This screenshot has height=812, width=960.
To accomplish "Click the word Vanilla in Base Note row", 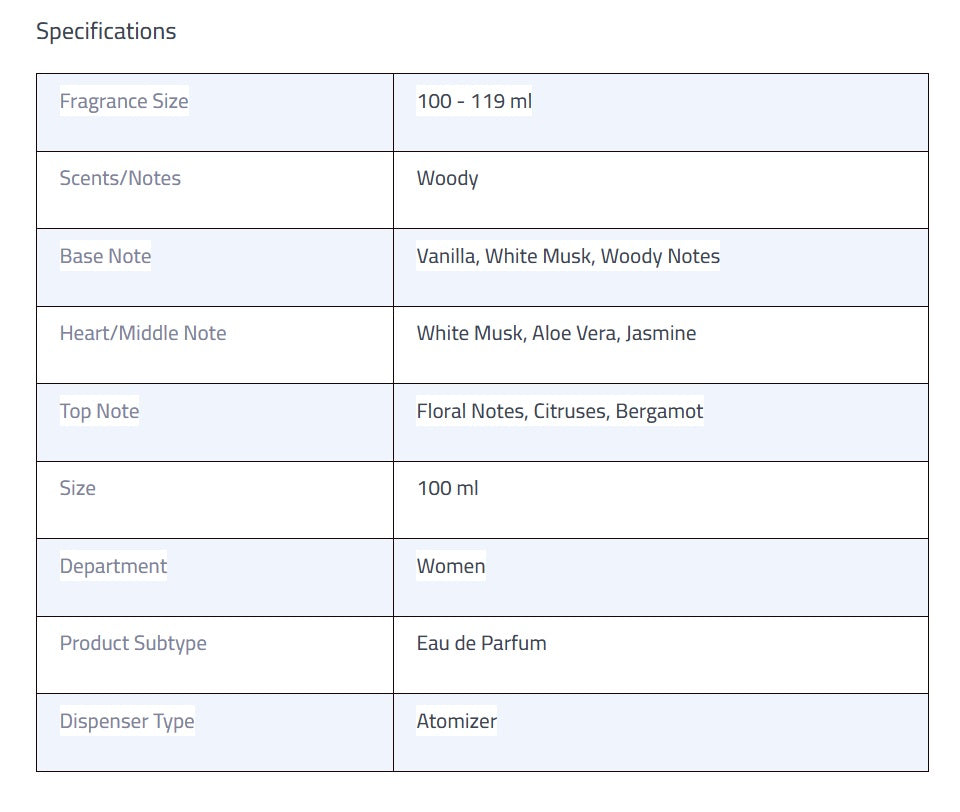I will coord(447,256).
